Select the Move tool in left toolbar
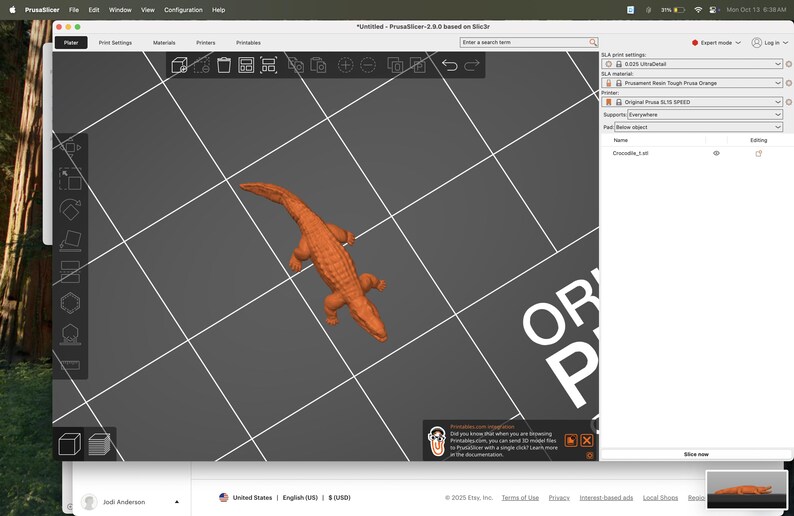Screen dimensions: 794x516 [x=70, y=148]
